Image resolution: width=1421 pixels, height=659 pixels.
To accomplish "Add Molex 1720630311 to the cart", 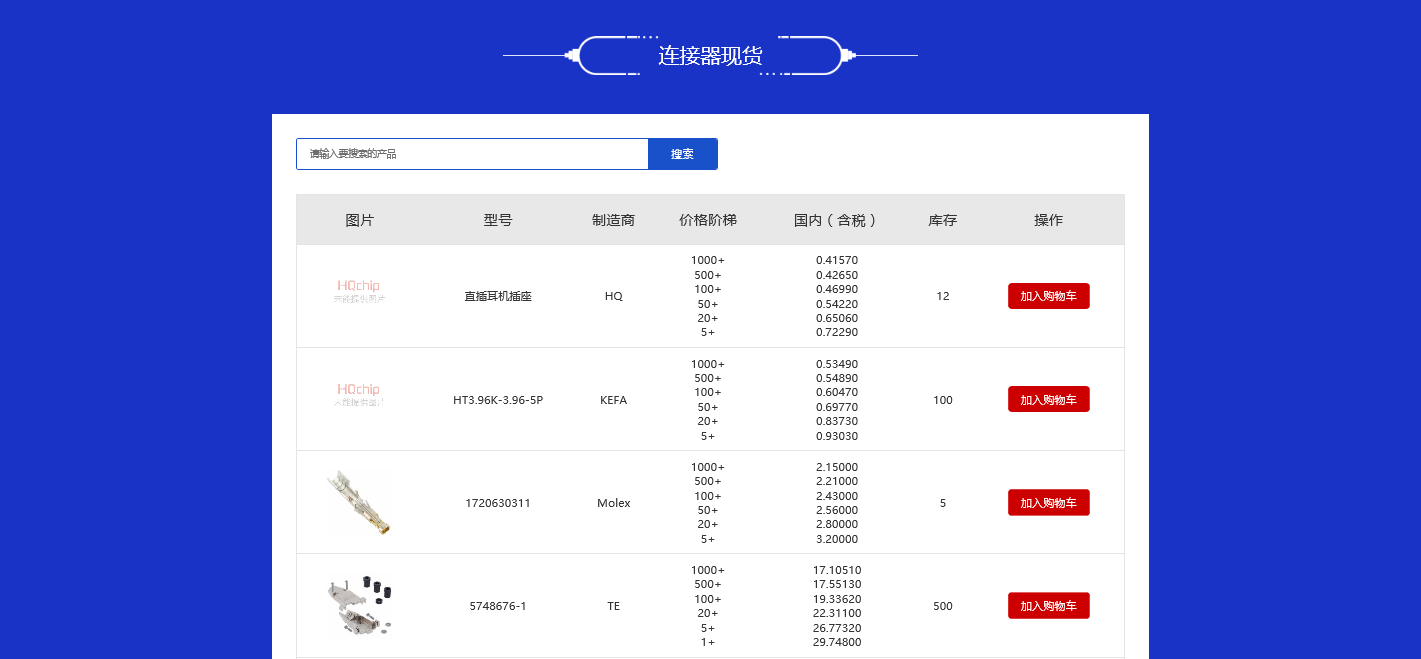I will [1048, 503].
